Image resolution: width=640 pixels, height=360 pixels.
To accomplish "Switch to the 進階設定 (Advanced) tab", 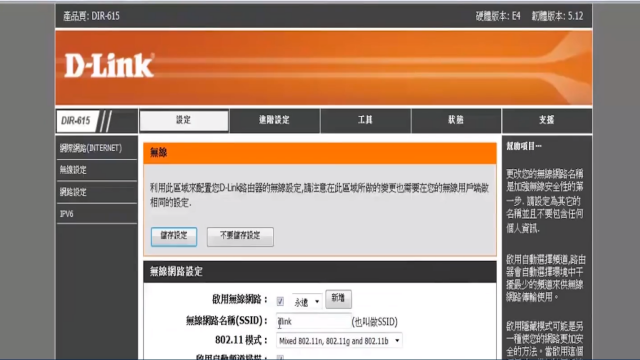I will pyautogui.click(x=274, y=120).
